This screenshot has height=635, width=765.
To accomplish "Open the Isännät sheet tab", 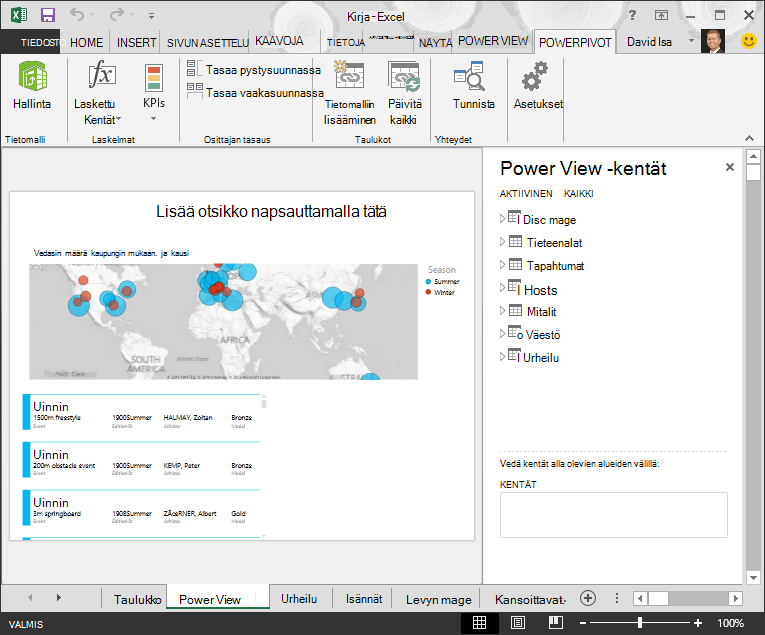I will (x=363, y=598).
